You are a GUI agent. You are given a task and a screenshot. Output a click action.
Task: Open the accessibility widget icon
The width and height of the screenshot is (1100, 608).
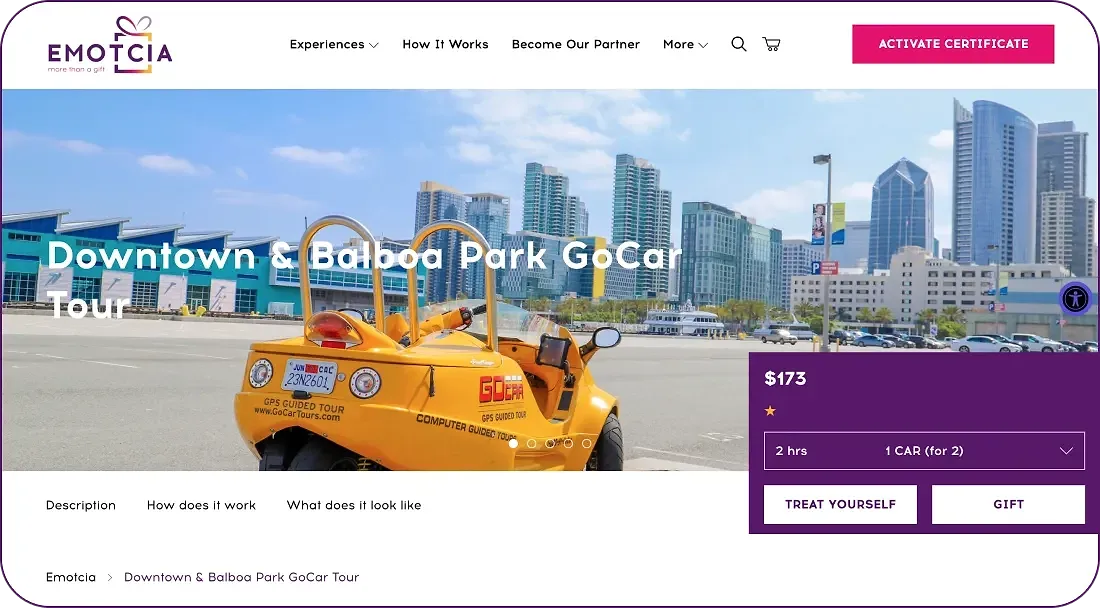point(1075,299)
